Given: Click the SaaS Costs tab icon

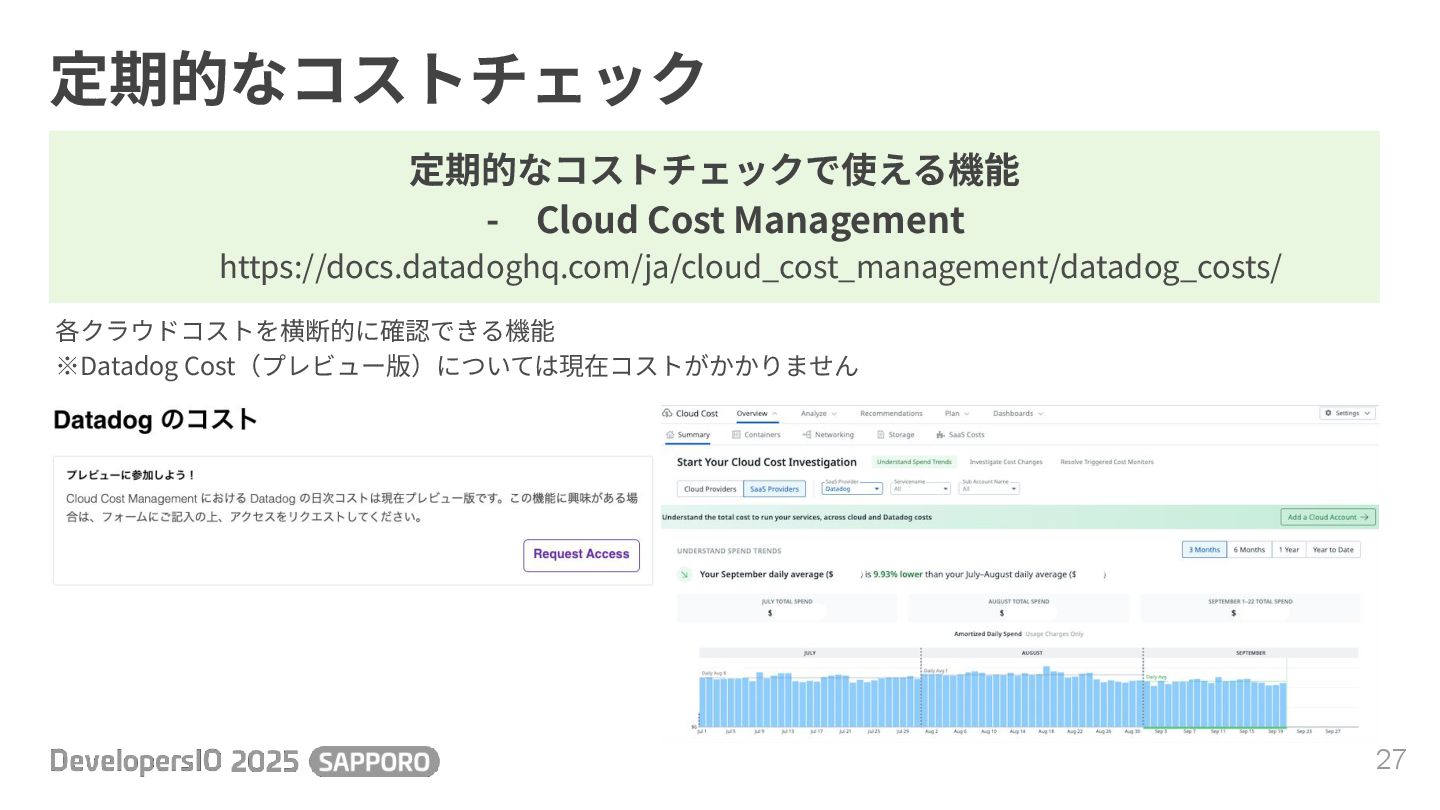Looking at the screenshot, I should point(940,435).
